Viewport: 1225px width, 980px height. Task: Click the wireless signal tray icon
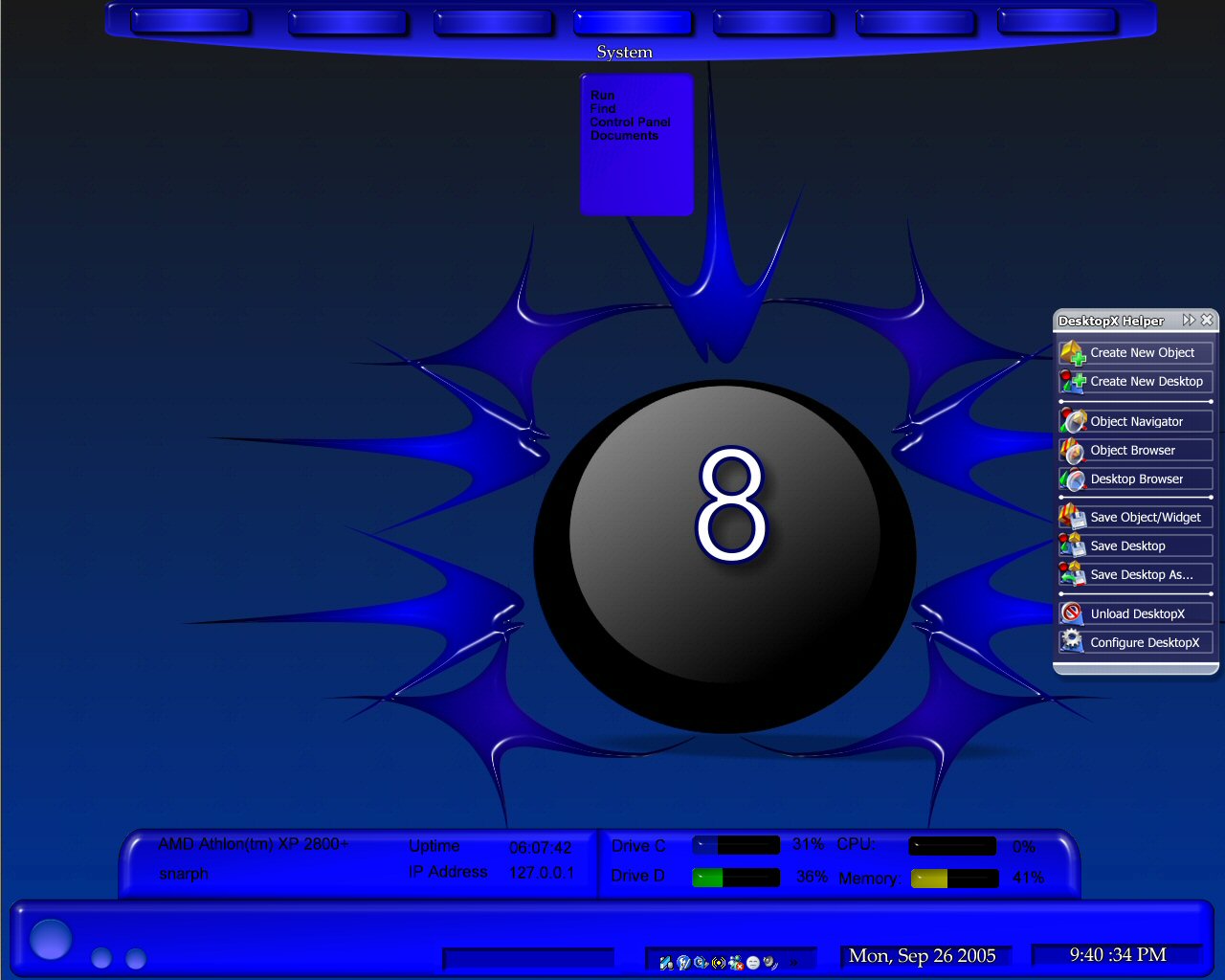coord(718,963)
